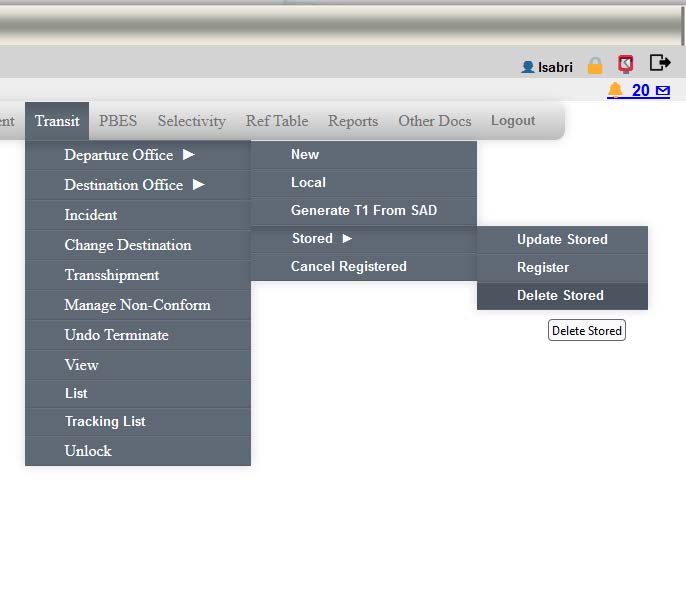This screenshot has width=686, height=593.
Task: Open the Tracking List item
Action: pyautogui.click(x=105, y=422)
